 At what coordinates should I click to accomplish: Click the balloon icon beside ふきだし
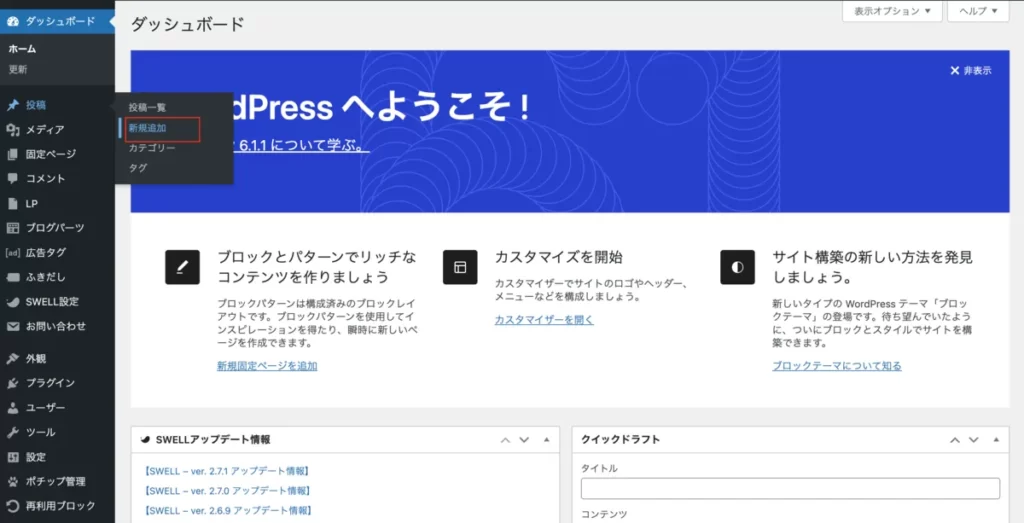point(12,277)
